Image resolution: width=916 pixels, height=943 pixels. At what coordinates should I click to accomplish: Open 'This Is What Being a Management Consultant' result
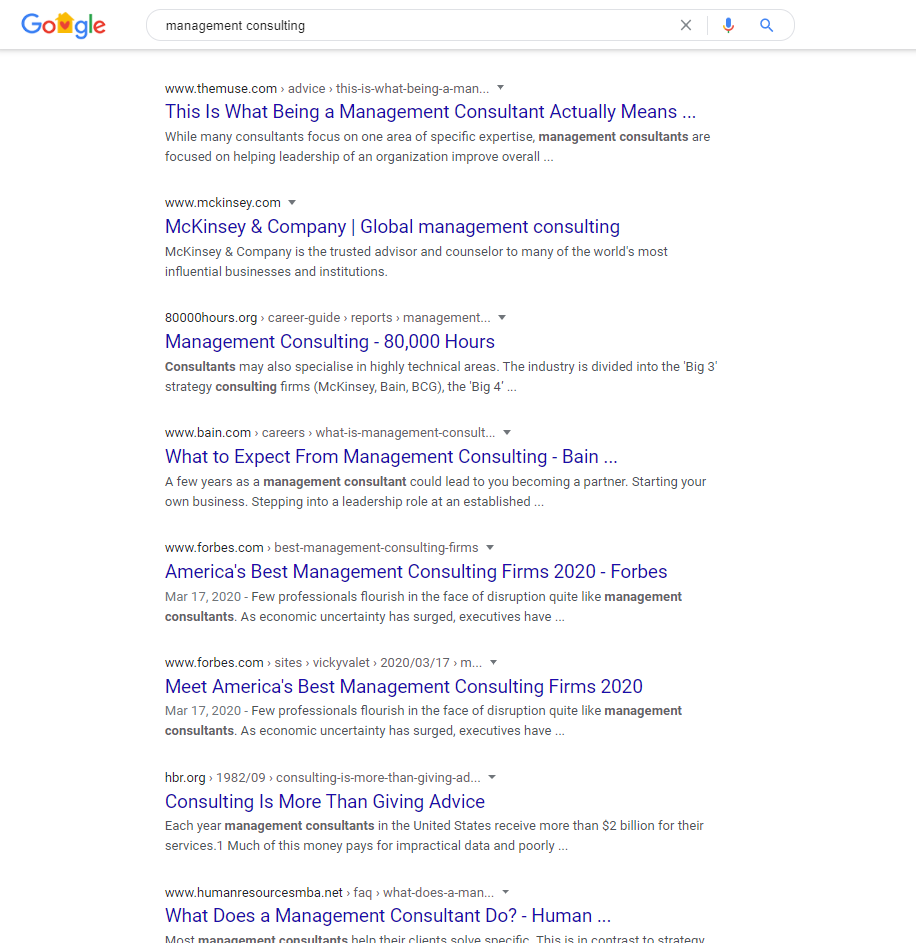(430, 112)
